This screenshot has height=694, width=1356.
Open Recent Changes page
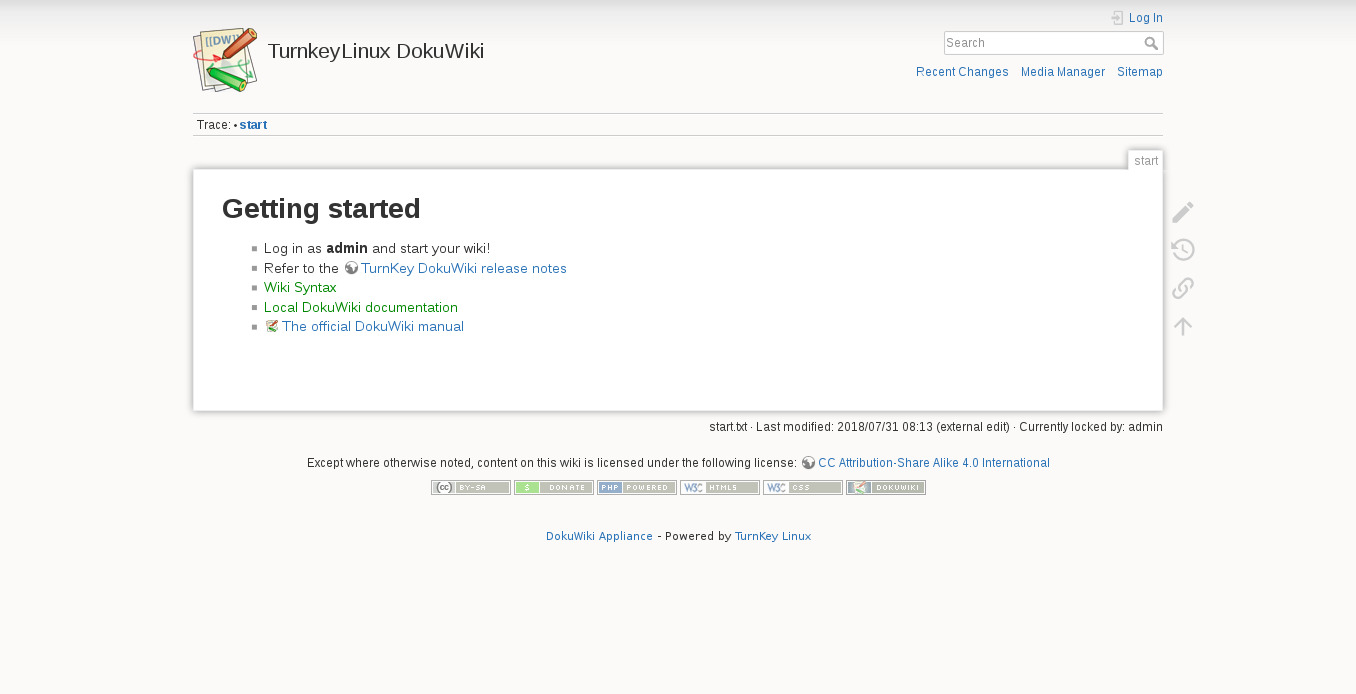click(x=962, y=72)
